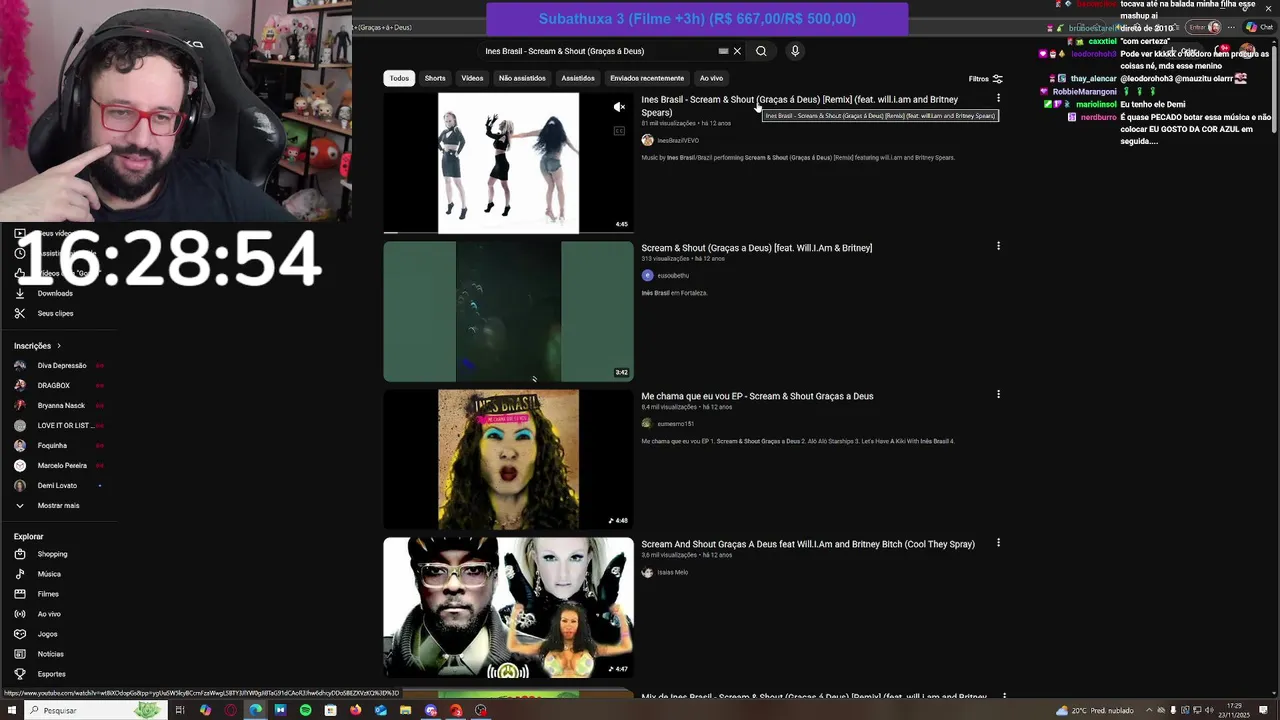This screenshot has height=720, width=1280.
Task: Play the three dancers video thumbnail
Action: click(508, 163)
